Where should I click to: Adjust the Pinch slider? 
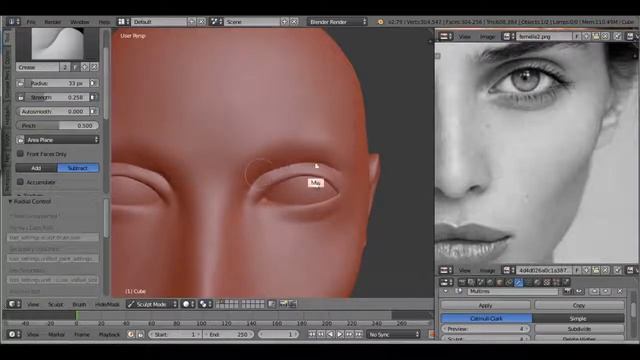(x=57, y=125)
